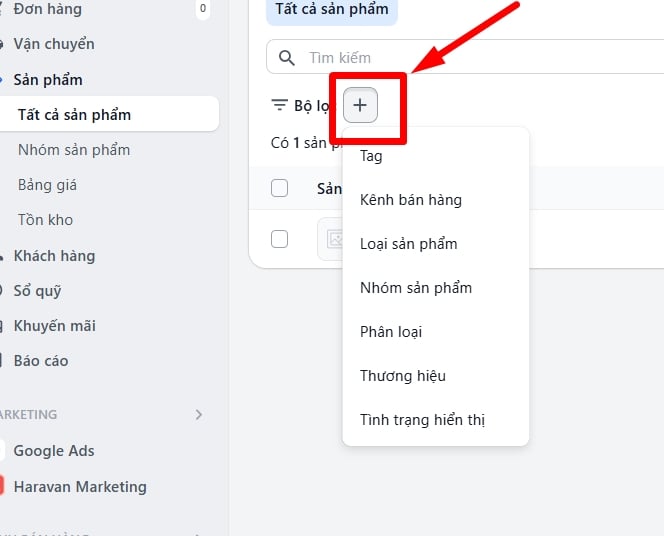Image resolution: width=664 pixels, height=536 pixels.
Task: Click the Bộ lọc filter icon
Action: point(280,105)
